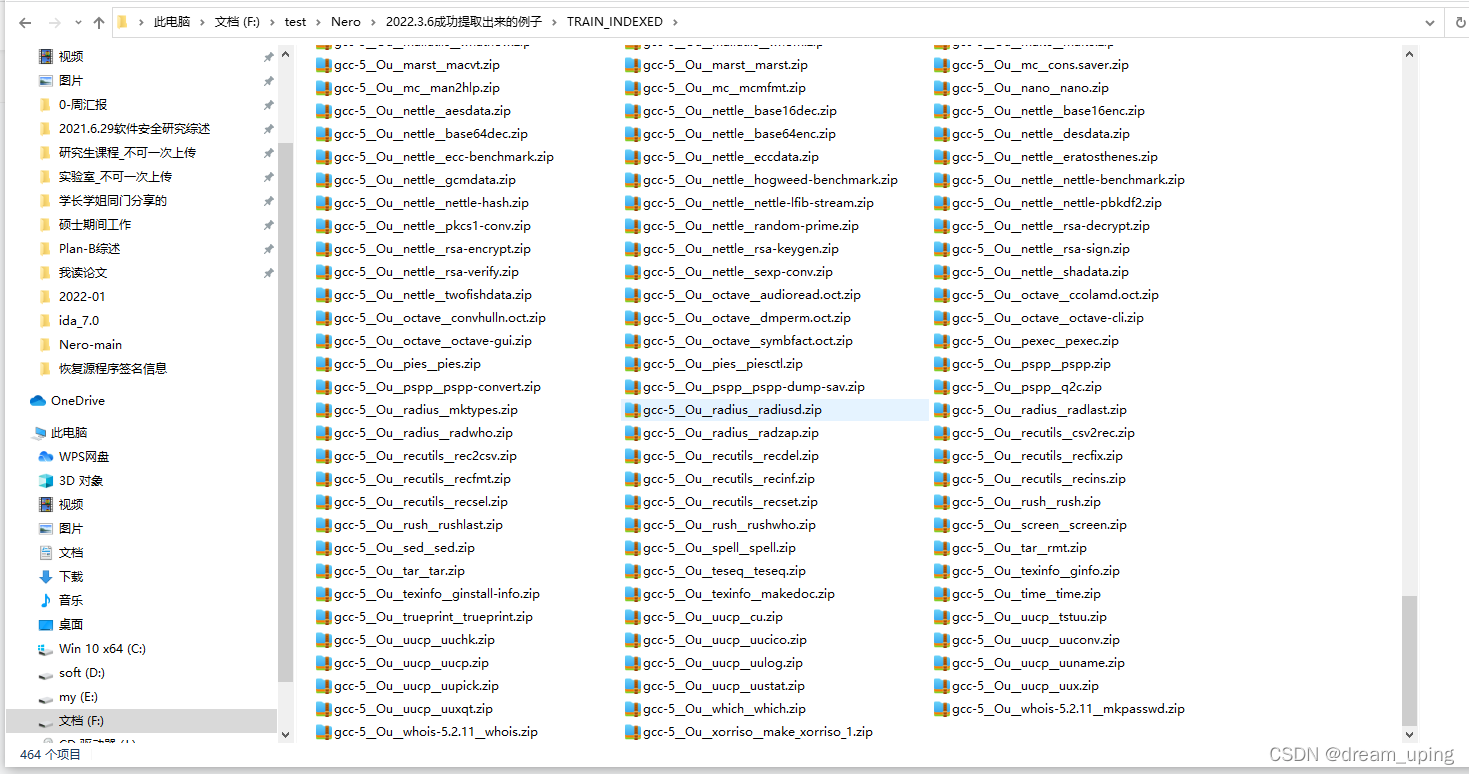Select OneDrive in navigation pane
1469x774 pixels.
[x=78, y=401]
